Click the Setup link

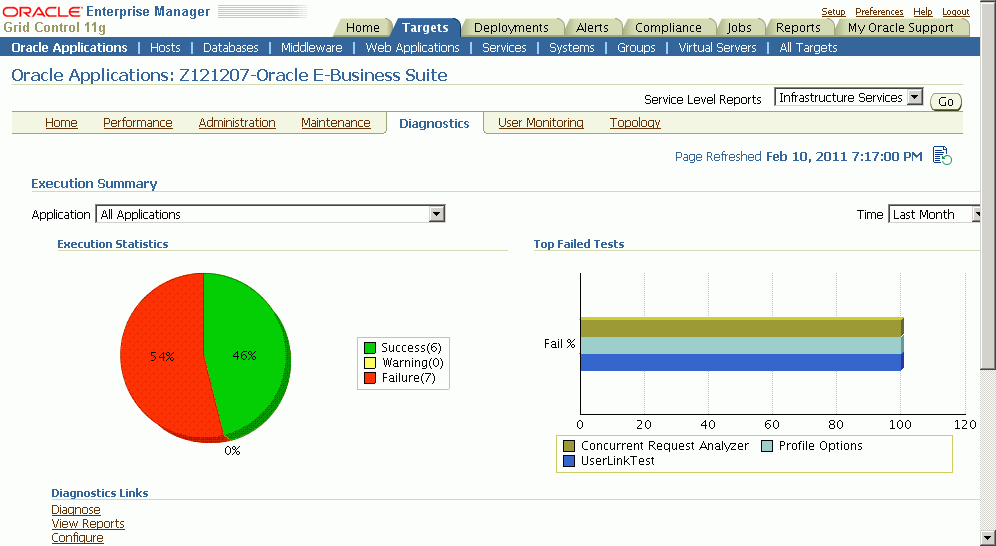click(833, 11)
